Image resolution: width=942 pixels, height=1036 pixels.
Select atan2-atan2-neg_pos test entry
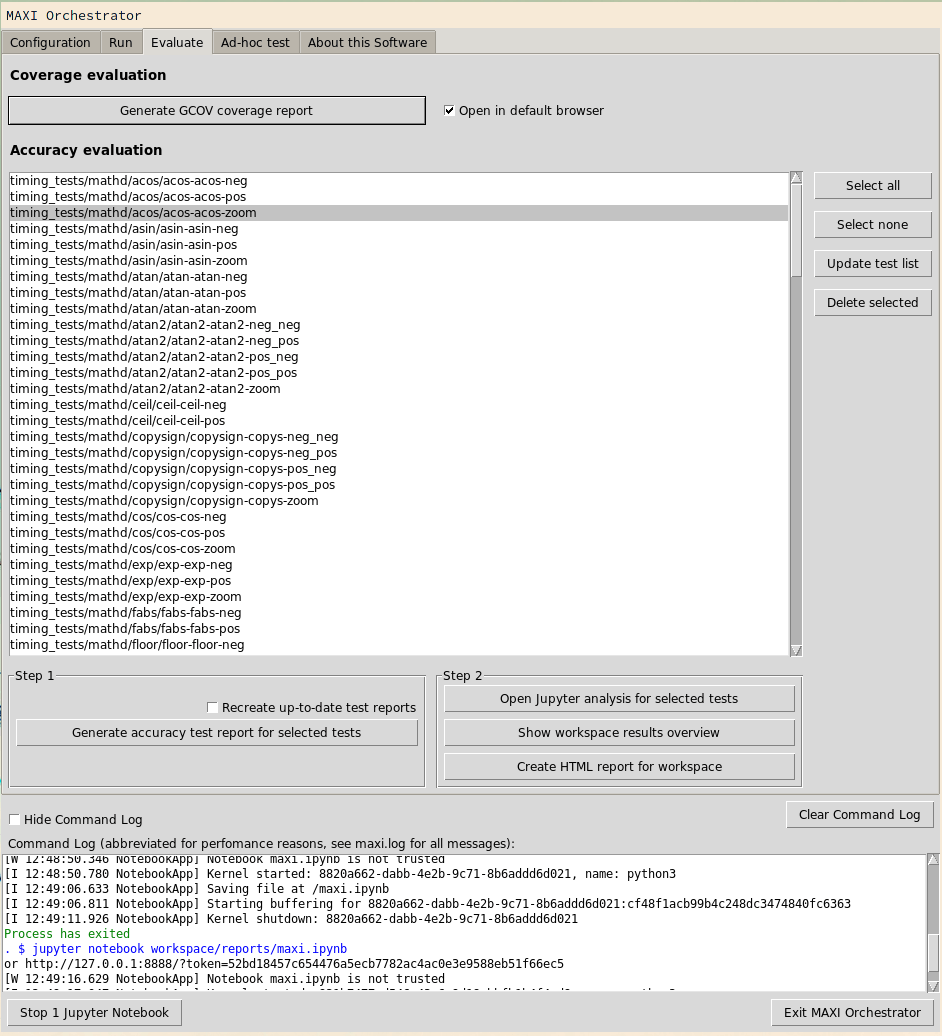click(x=399, y=341)
